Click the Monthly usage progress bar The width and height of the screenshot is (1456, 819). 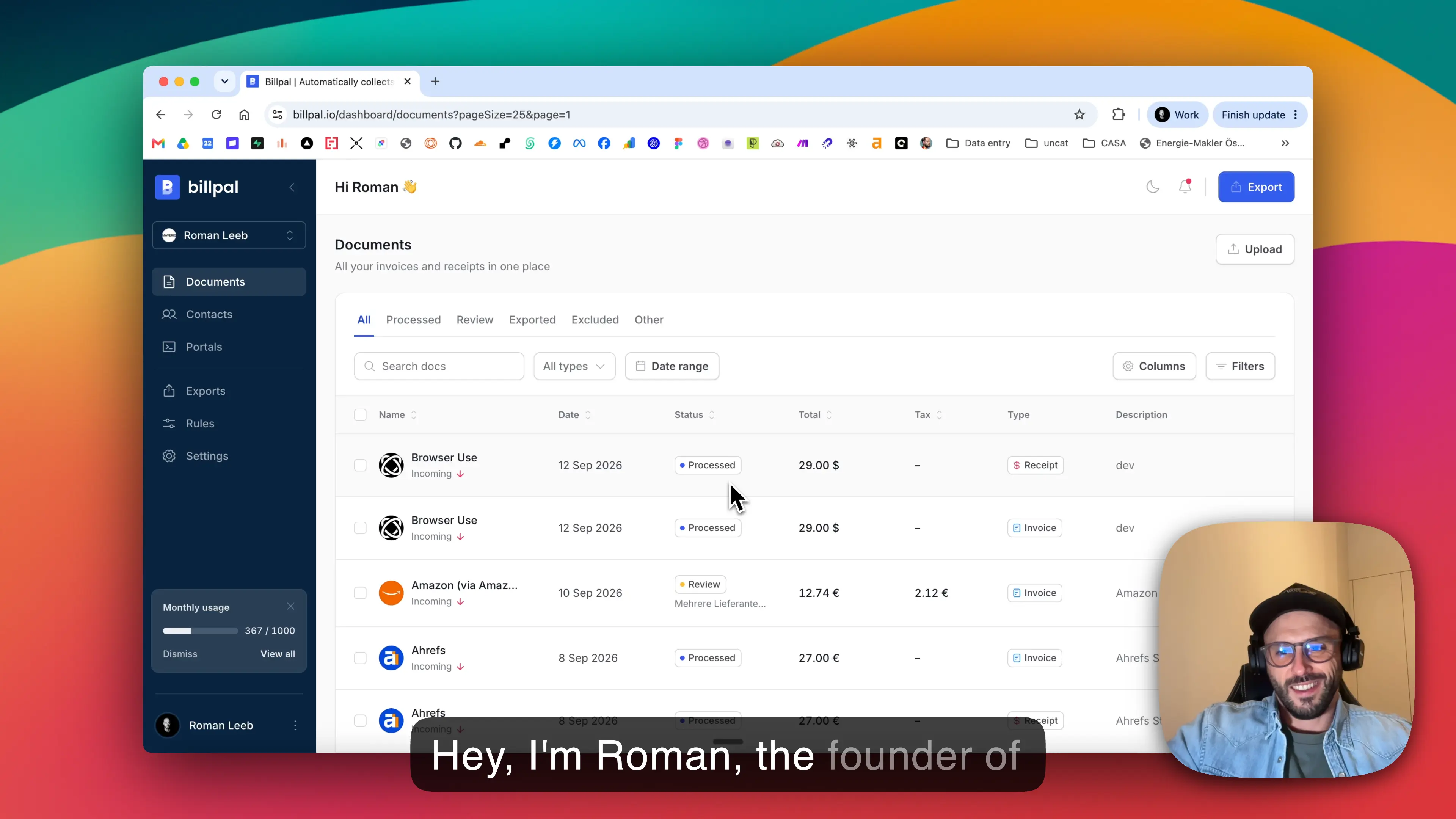pyautogui.click(x=200, y=631)
